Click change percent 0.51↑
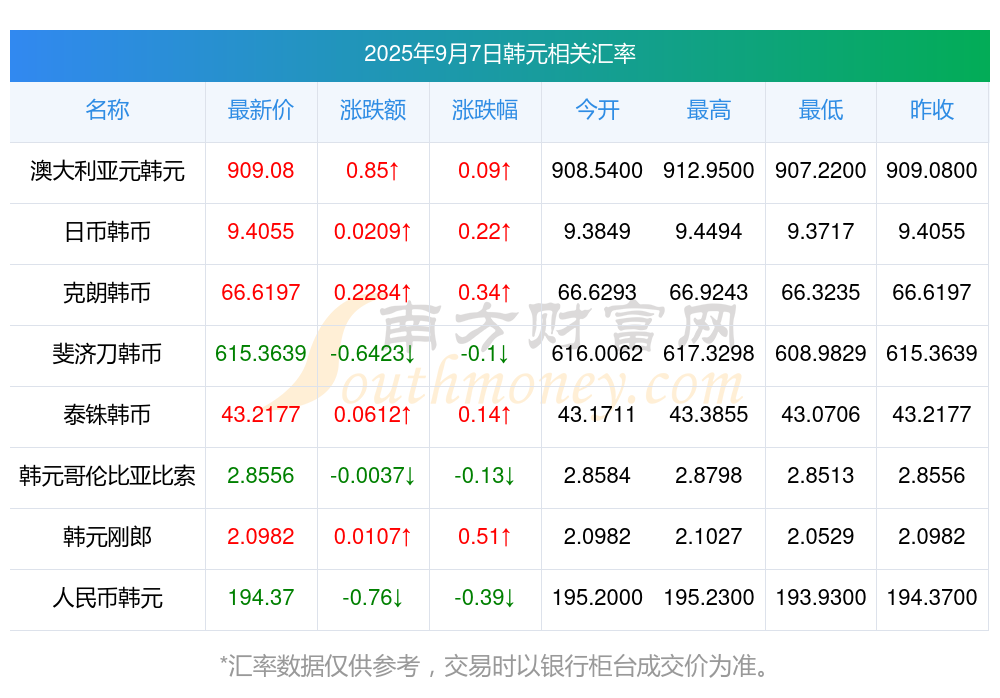 pyautogui.click(x=485, y=537)
